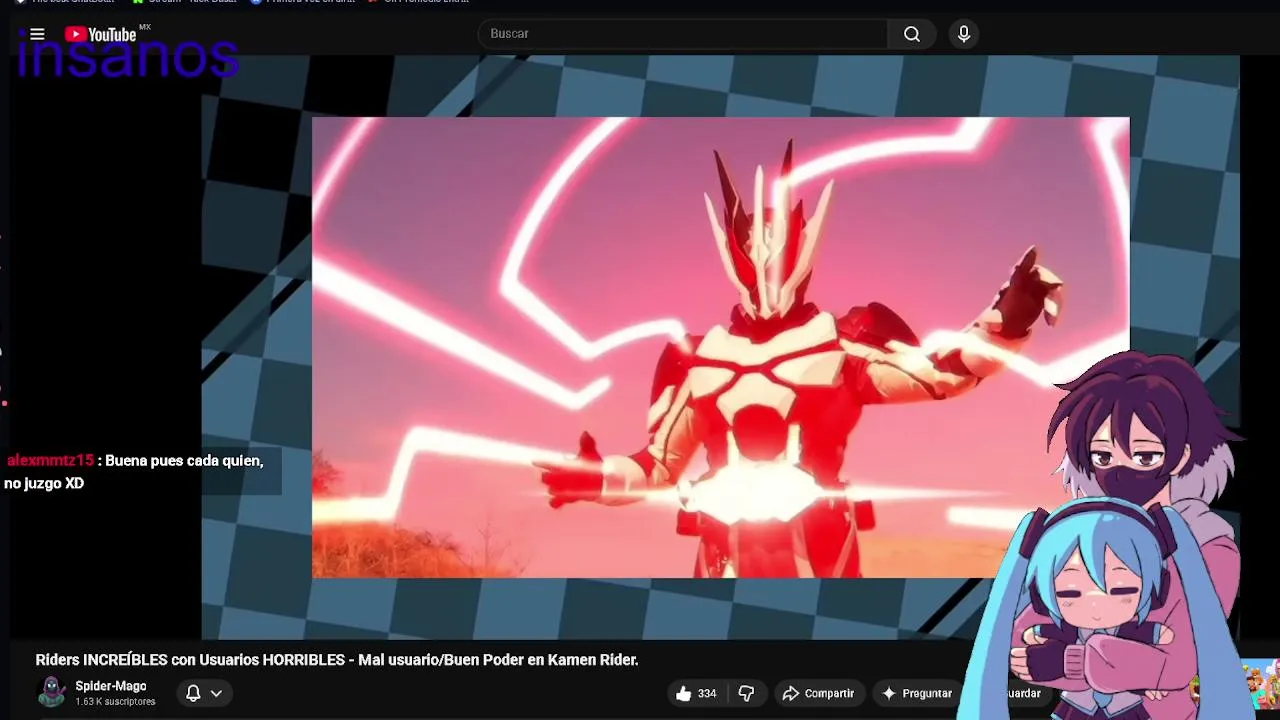Open the YouTube hamburger guide menu
Screen dimensions: 1280x720
(37, 34)
